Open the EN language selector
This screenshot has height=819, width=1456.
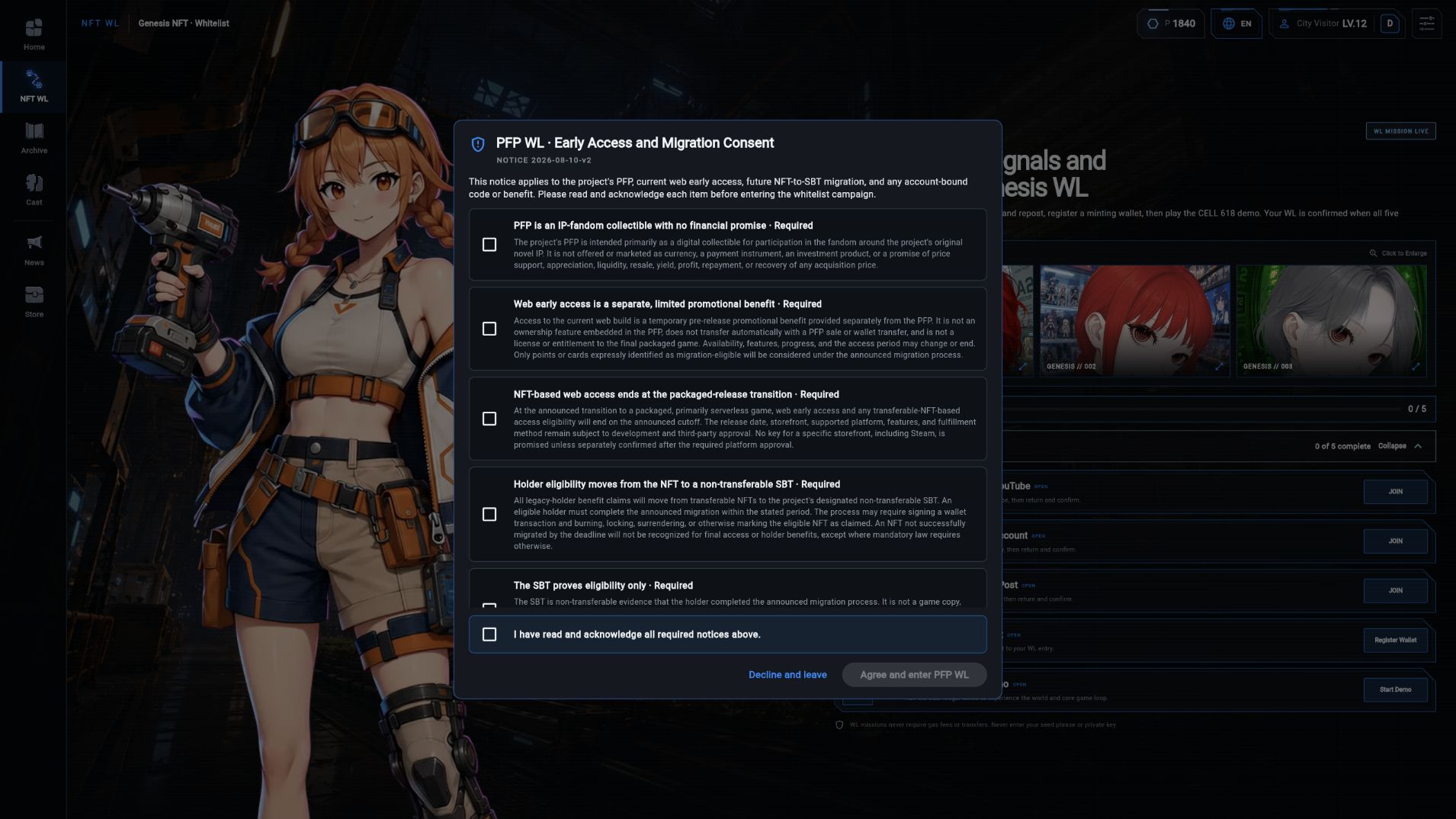1236,24
